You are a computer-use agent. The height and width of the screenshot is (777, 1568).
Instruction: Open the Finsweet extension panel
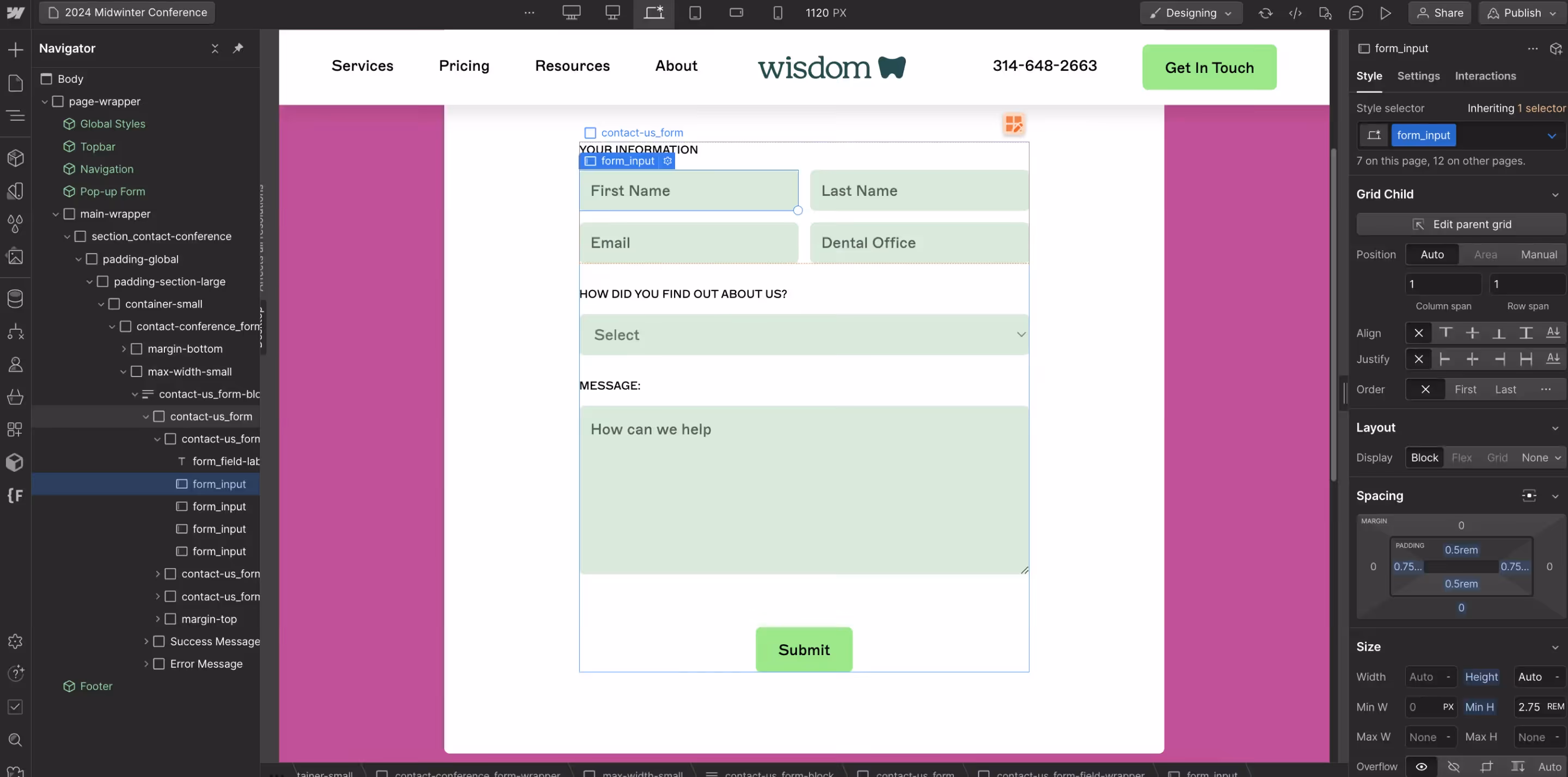(15, 495)
